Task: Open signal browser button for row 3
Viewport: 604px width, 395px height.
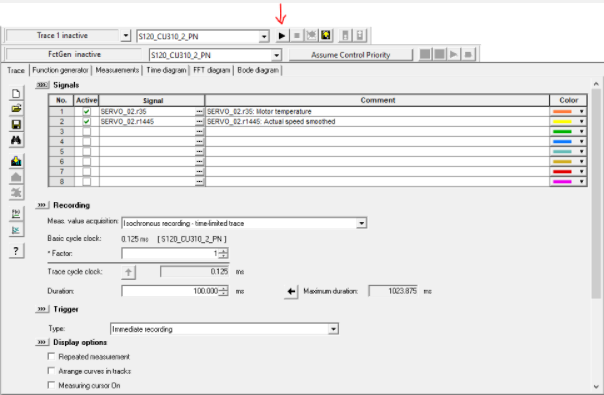Action: click(199, 131)
